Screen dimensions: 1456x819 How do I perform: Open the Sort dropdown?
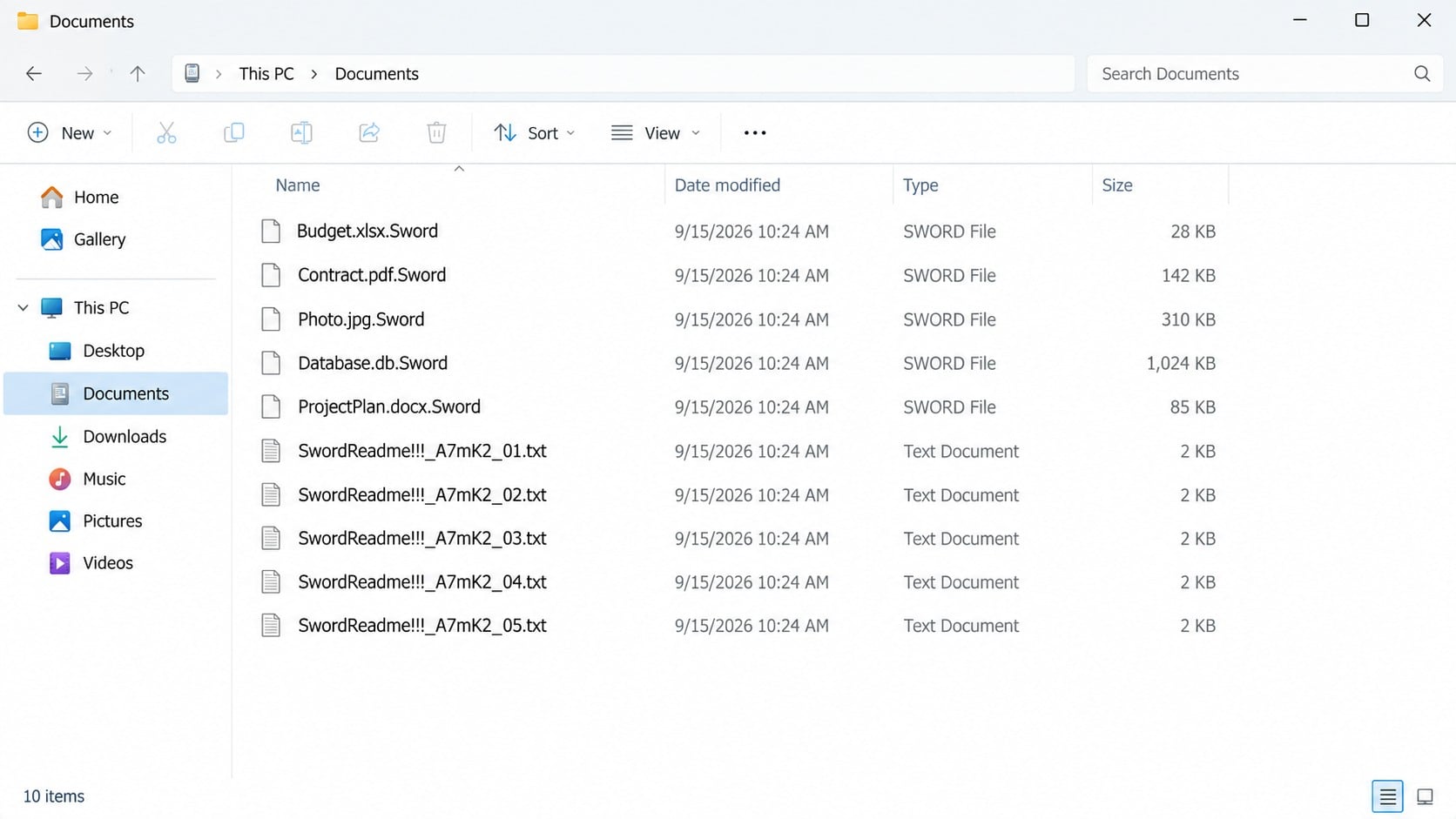tap(534, 133)
